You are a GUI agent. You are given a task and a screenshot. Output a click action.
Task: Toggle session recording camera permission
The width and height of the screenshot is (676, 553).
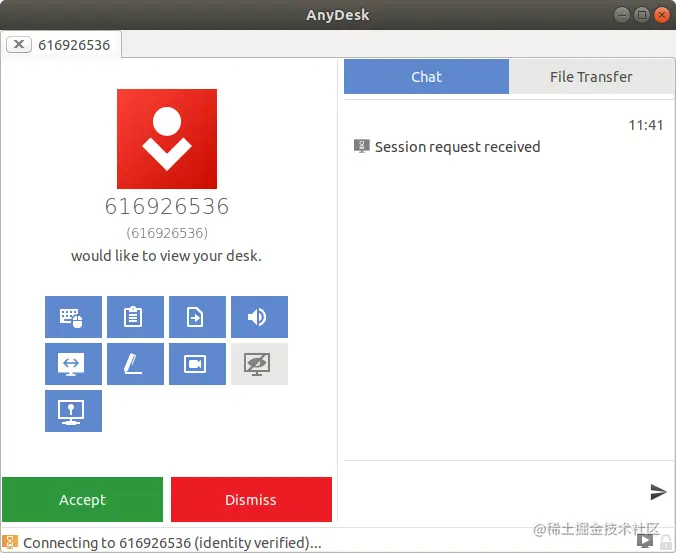[197, 364]
